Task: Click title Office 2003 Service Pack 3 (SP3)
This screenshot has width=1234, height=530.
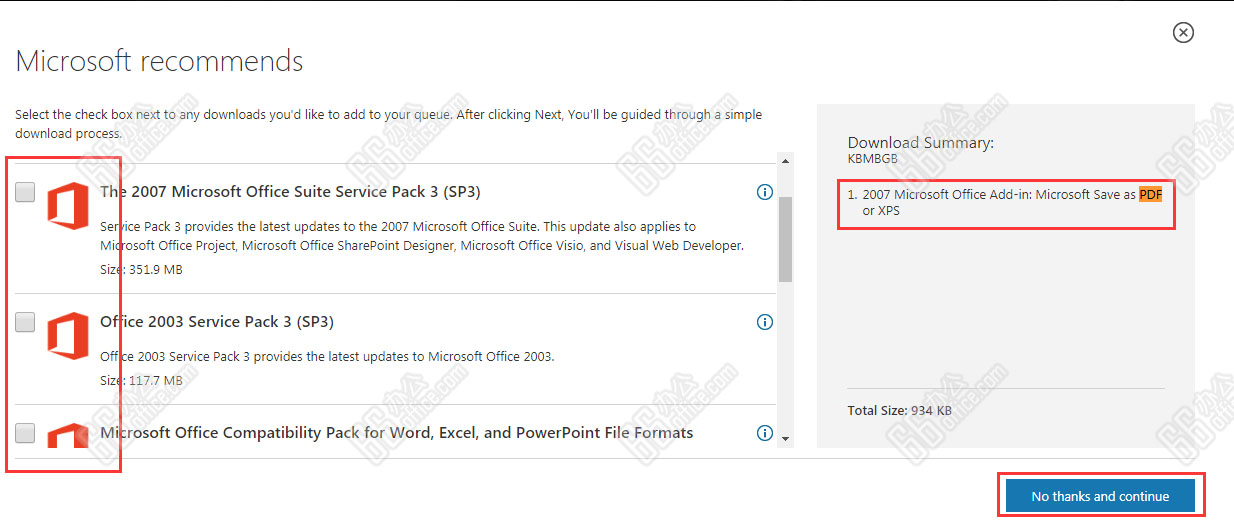Action: coord(217,322)
